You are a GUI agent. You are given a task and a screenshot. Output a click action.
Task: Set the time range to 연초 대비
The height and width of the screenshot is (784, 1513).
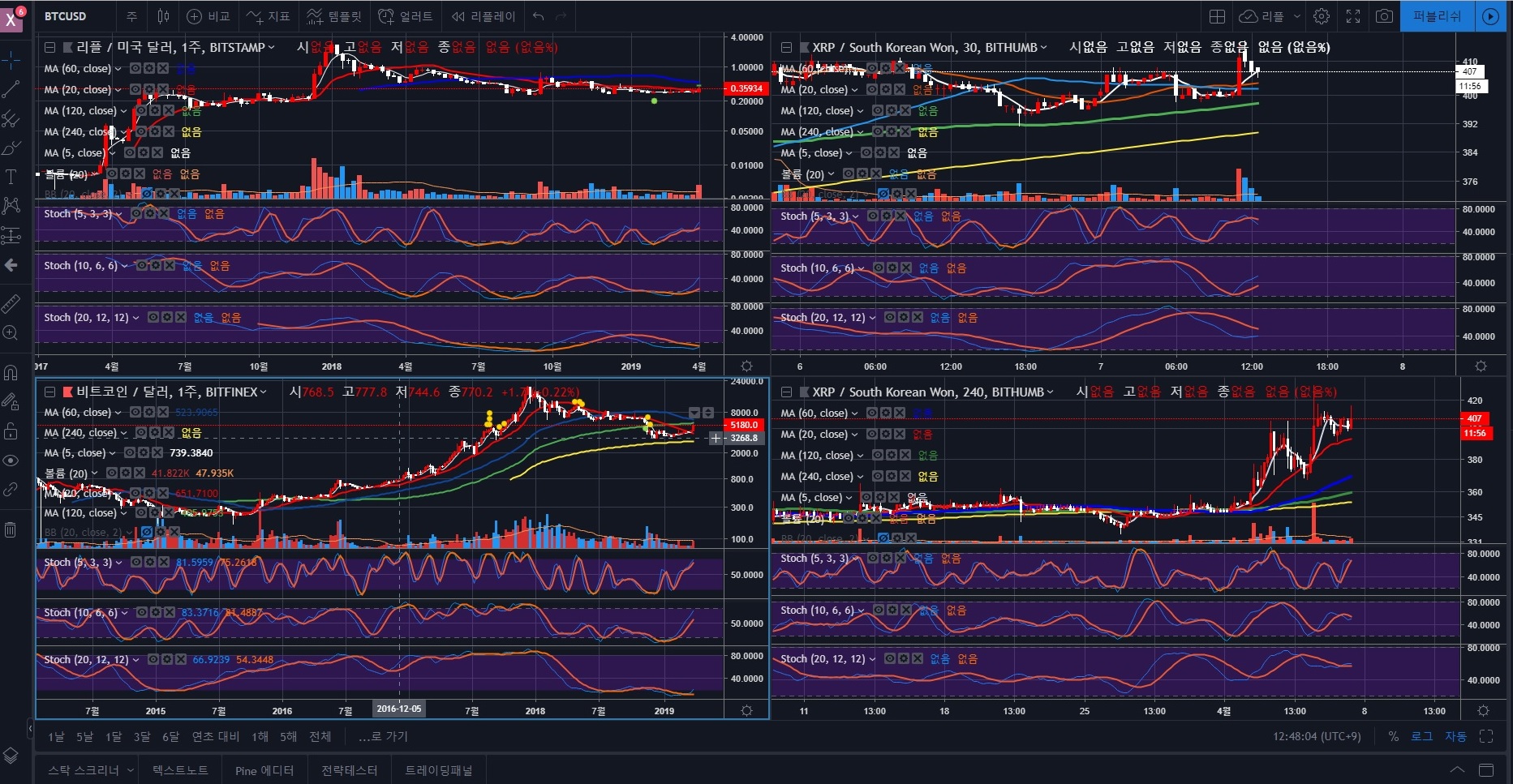point(215,736)
